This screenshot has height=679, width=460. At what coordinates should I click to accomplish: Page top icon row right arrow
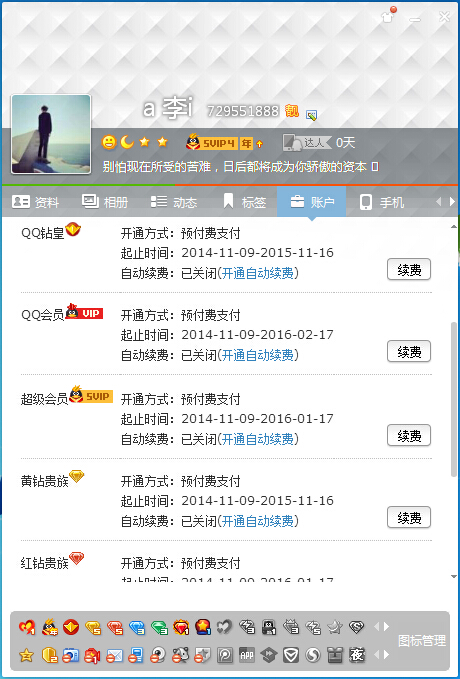pyautogui.click(x=387, y=627)
